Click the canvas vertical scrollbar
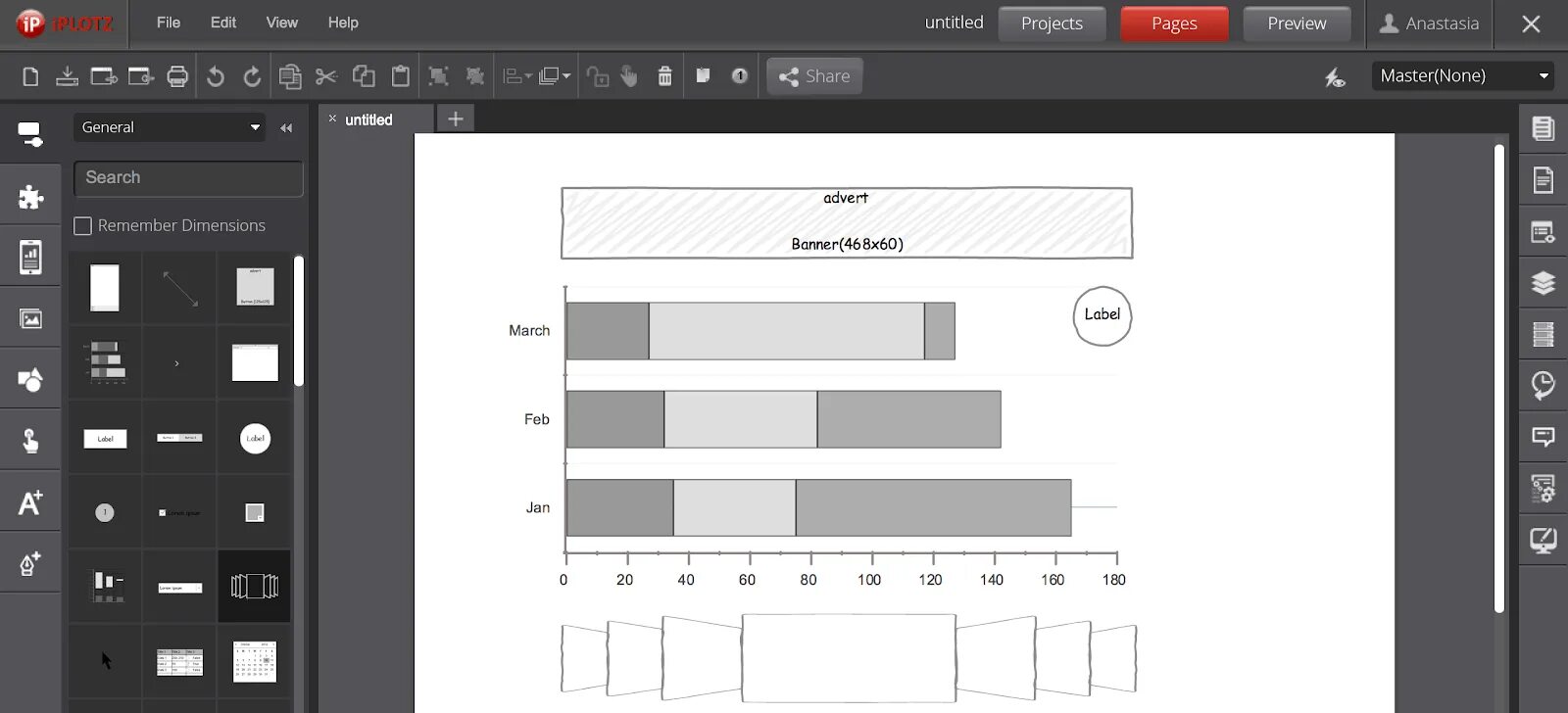This screenshot has height=713, width=1568. [x=1499, y=379]
